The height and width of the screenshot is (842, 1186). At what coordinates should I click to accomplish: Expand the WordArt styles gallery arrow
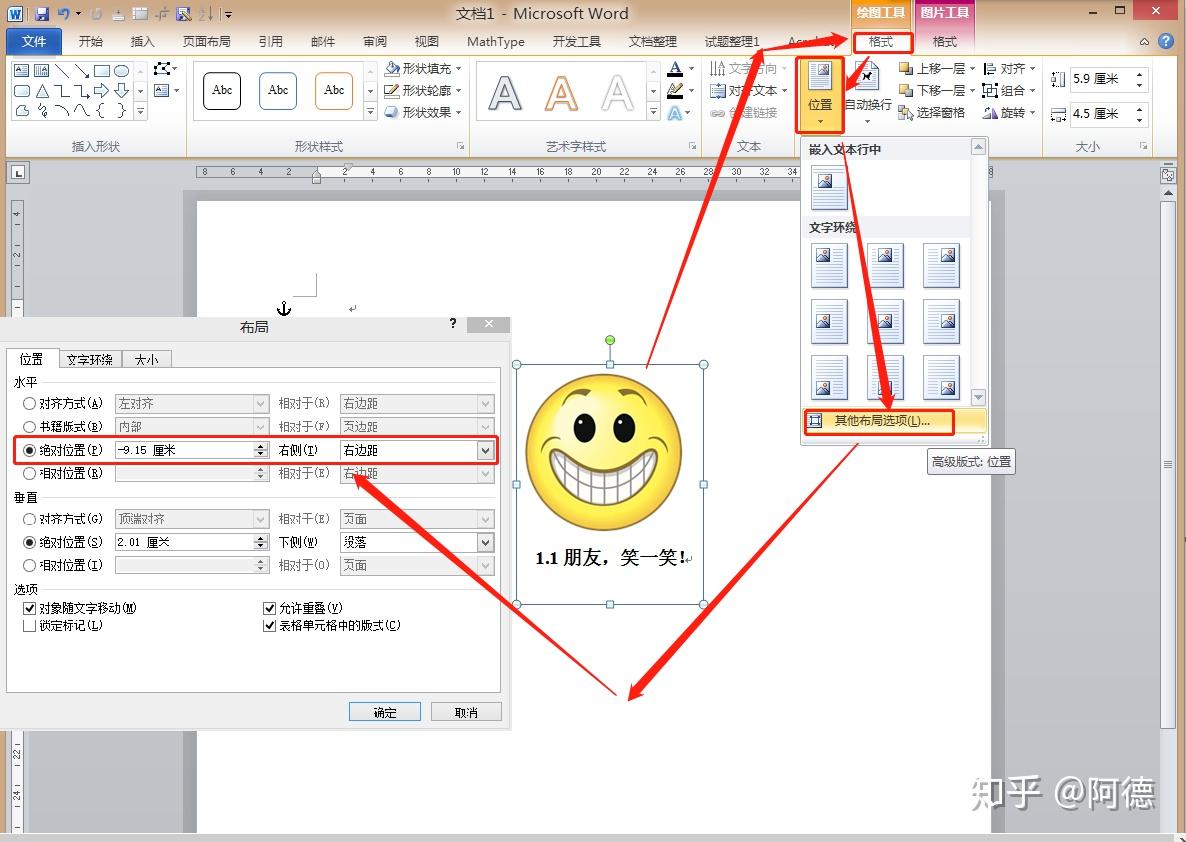(654, 112)
